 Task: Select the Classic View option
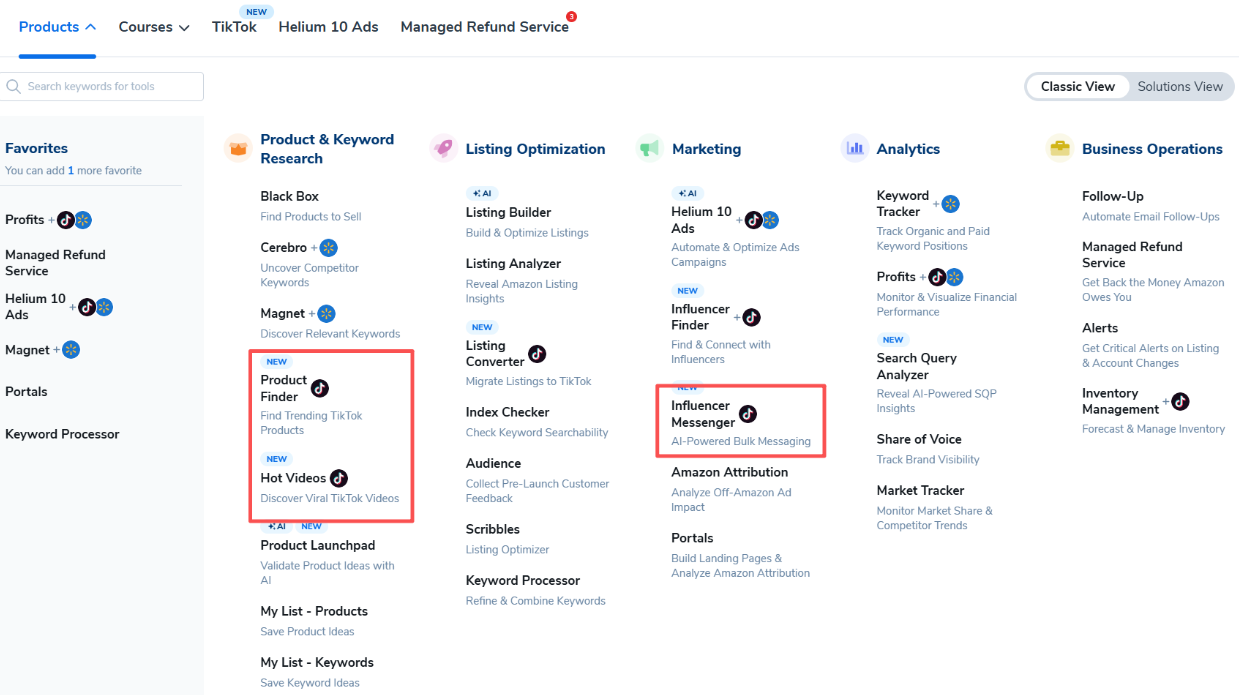pos(1077,87)
